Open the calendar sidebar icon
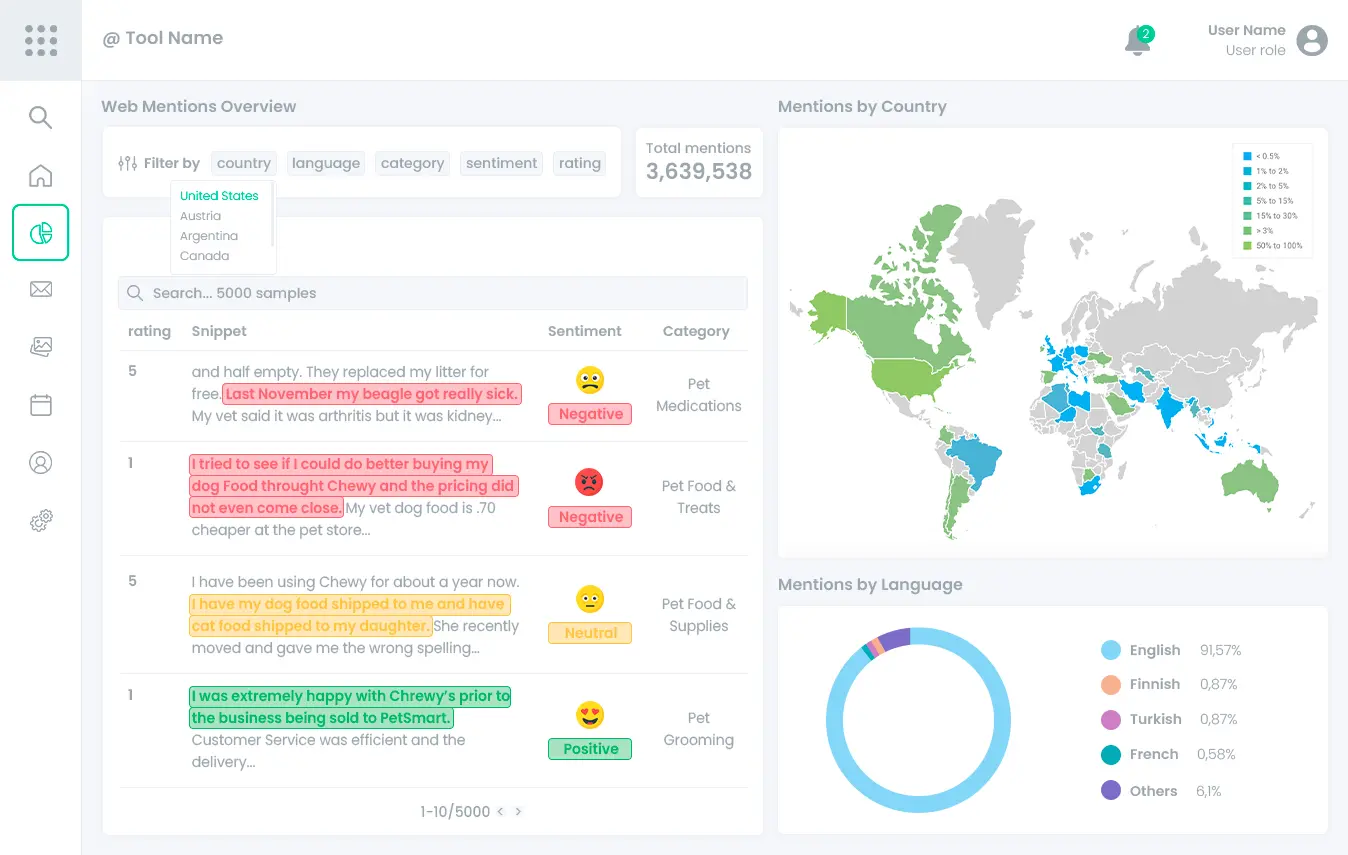 click(x=40, y=405)
